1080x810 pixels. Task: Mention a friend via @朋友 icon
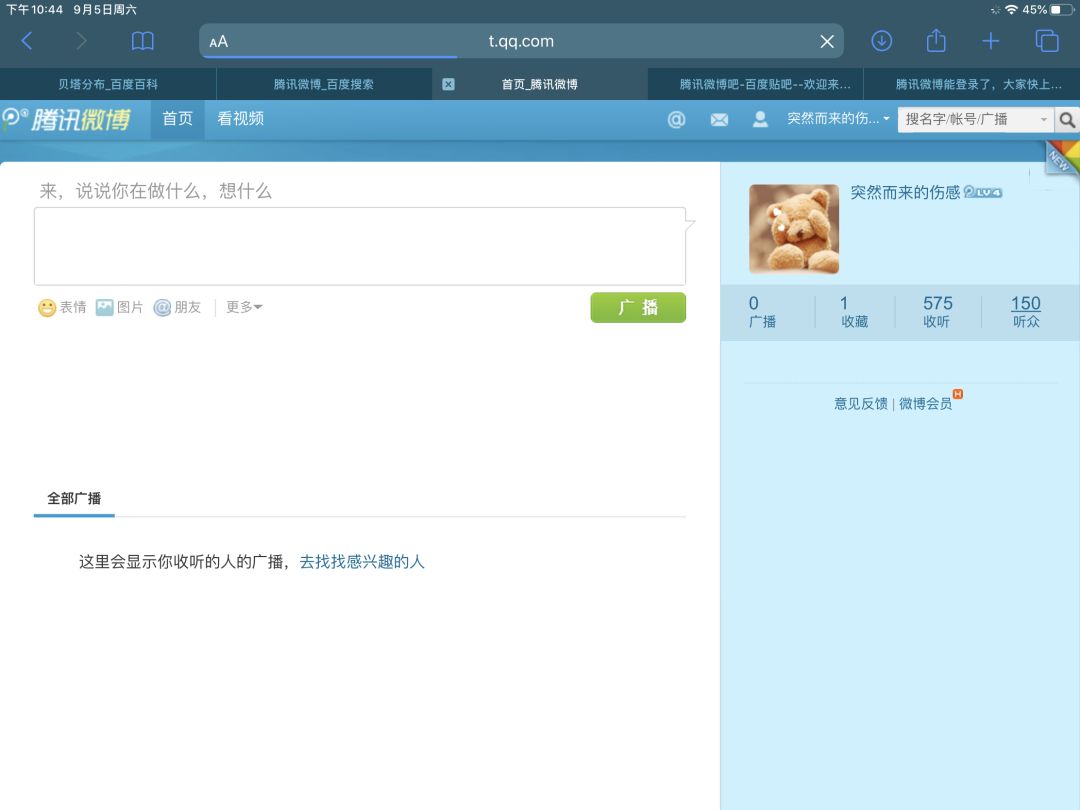pyautogui.click(x=177, y=307)
